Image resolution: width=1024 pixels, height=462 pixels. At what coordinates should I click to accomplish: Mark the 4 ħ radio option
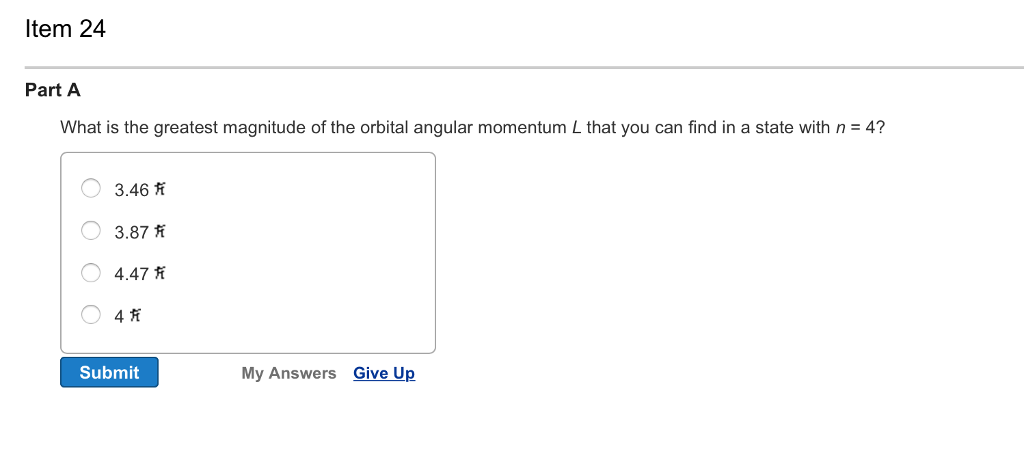(91, 315)
